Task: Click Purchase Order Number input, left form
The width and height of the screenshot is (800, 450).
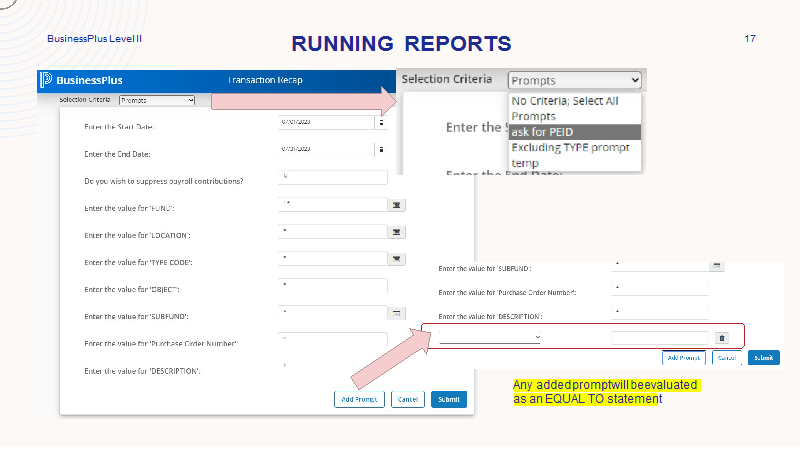Action: coord(333,339)
